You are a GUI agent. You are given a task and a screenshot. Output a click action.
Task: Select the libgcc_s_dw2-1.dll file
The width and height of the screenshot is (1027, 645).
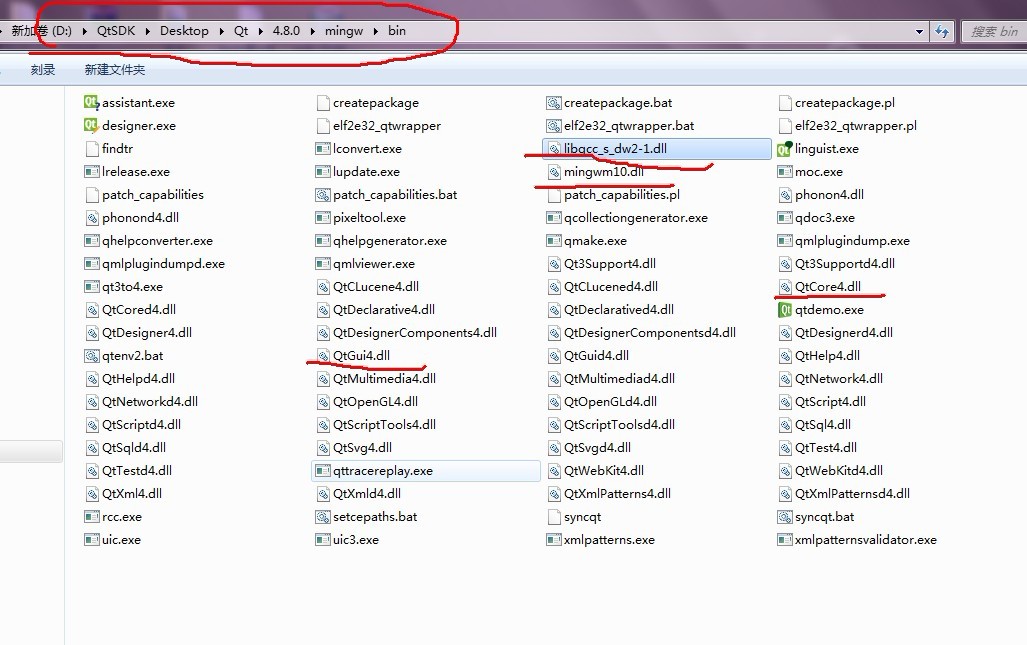pyautogui.click(x=614, y=149)
